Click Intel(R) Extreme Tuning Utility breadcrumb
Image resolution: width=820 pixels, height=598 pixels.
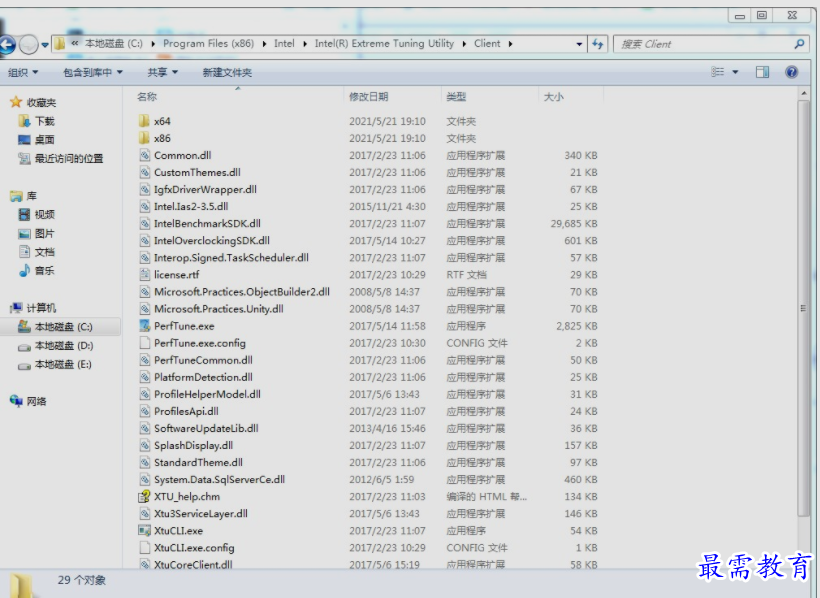pos(384,43)
